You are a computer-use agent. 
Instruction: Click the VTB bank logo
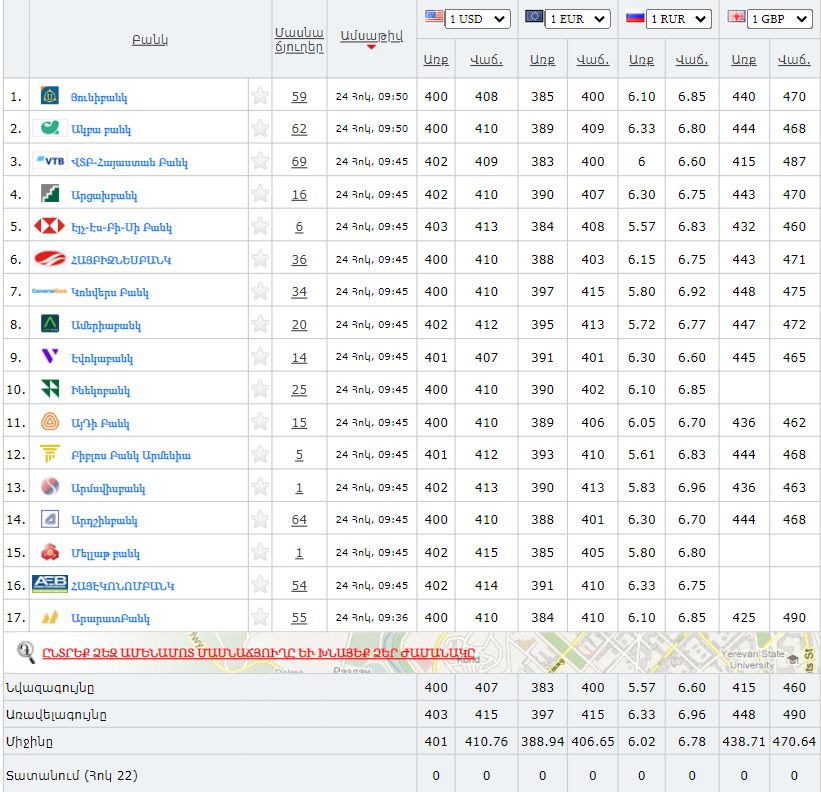tap(50, 161)
